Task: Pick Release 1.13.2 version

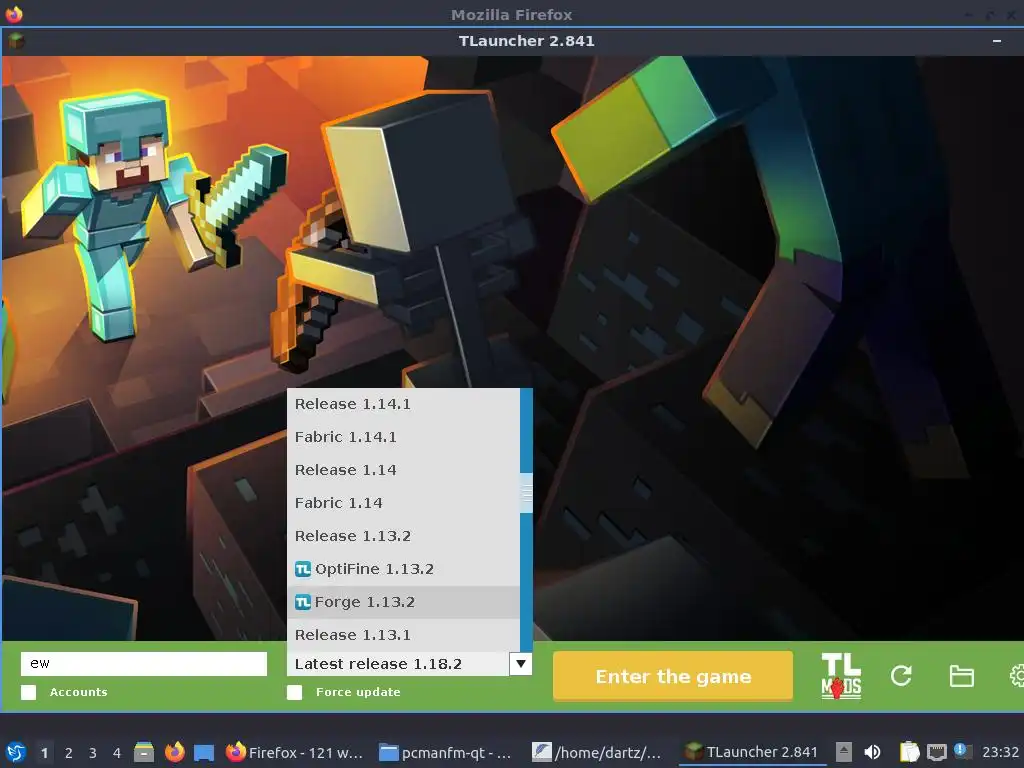Action: tap(403, 536)
